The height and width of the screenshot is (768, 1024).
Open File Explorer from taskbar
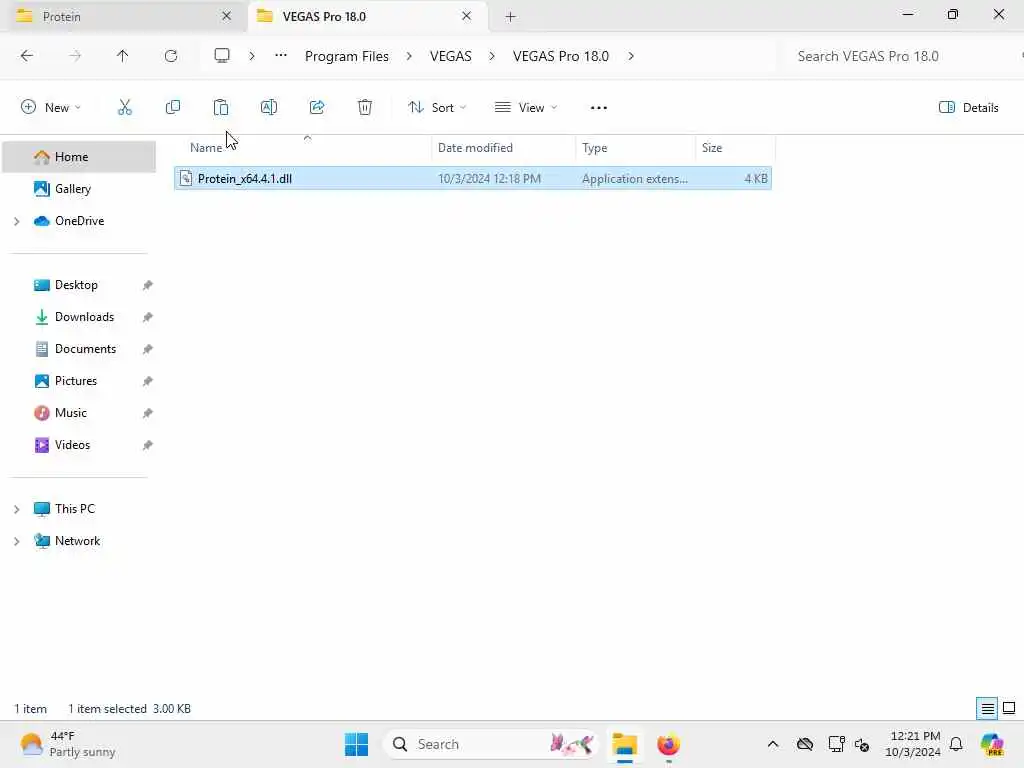point(624,744)
